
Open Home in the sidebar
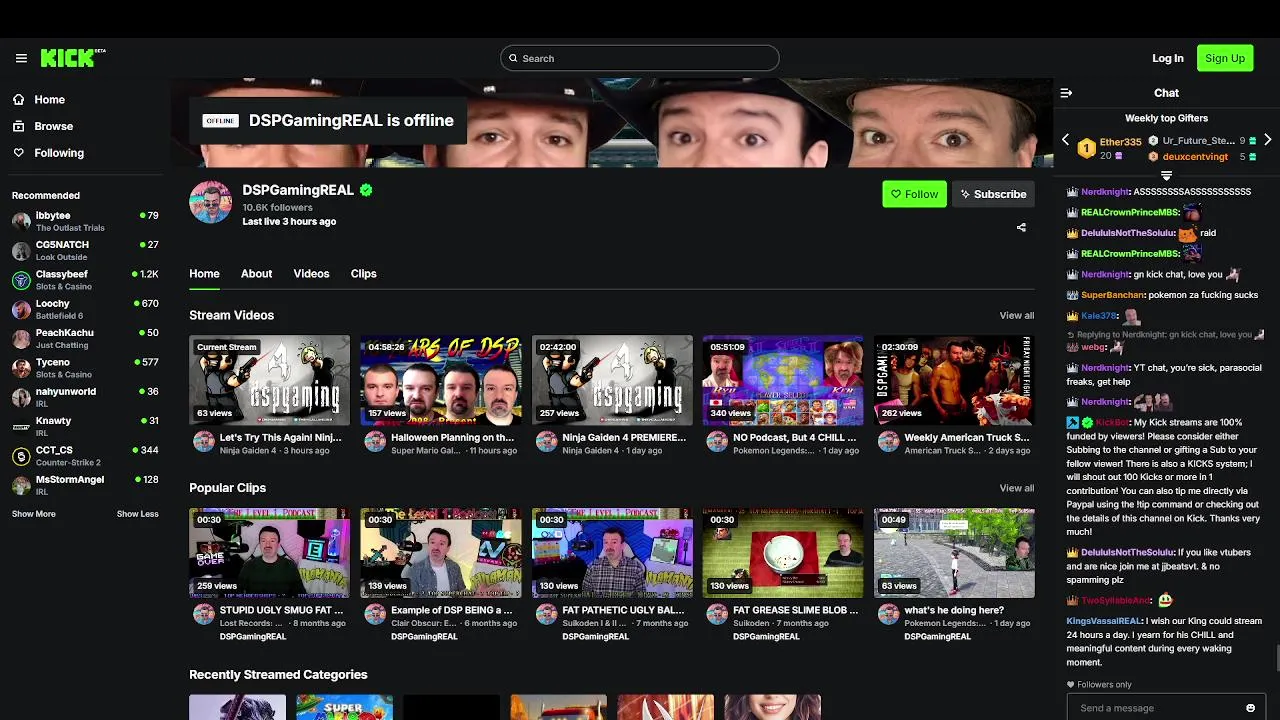(x=49, y=99)
